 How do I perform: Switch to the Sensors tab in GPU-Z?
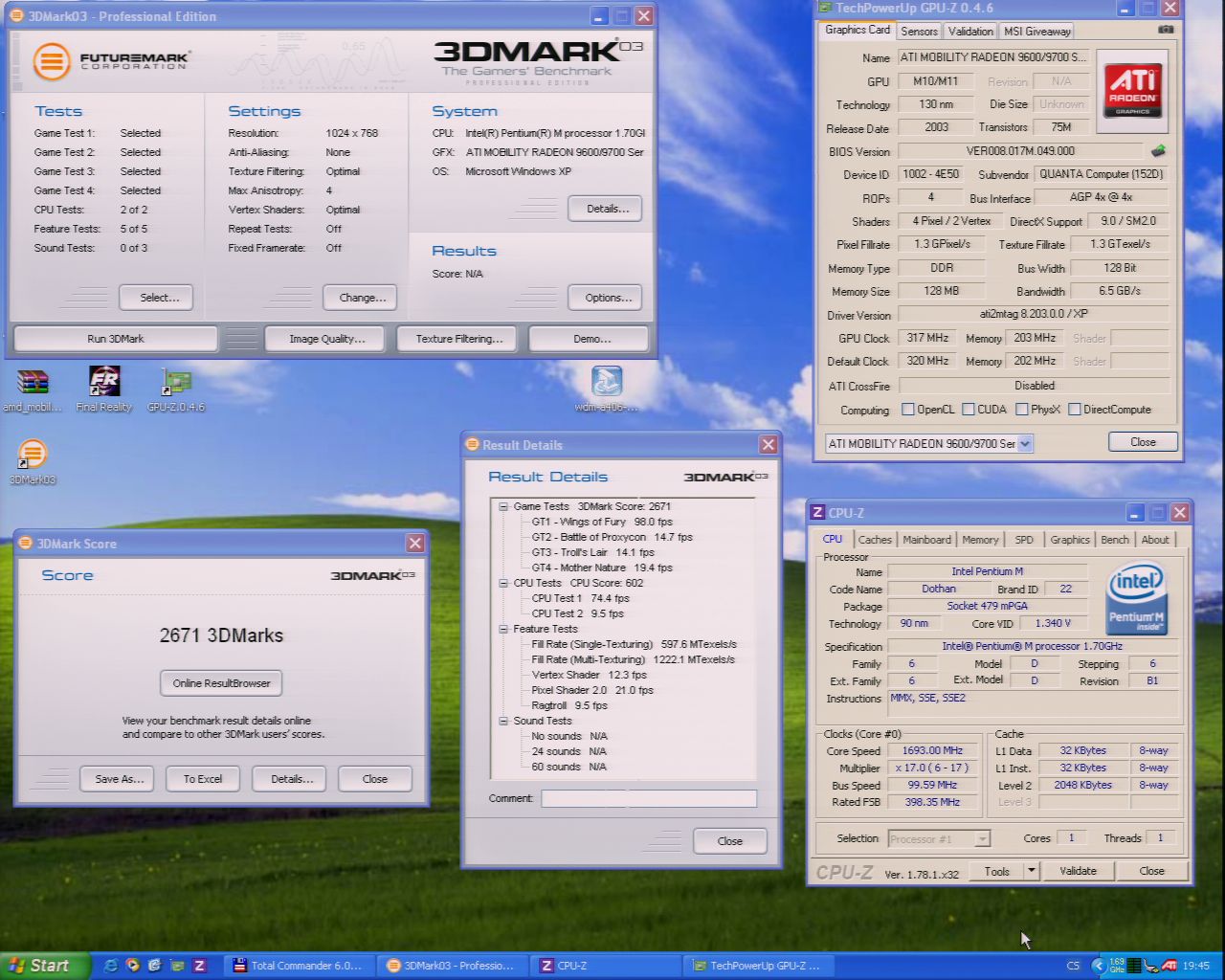point(919,31)
